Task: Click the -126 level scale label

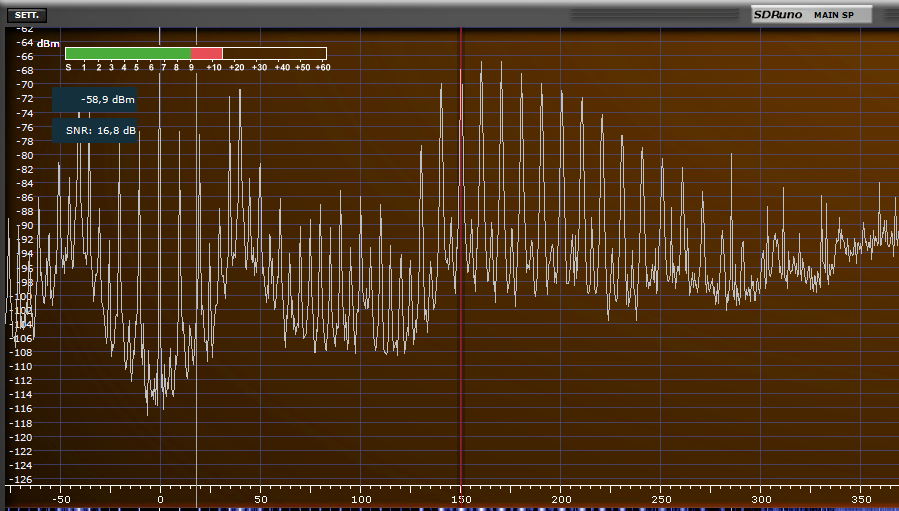Action: (23, 479)
